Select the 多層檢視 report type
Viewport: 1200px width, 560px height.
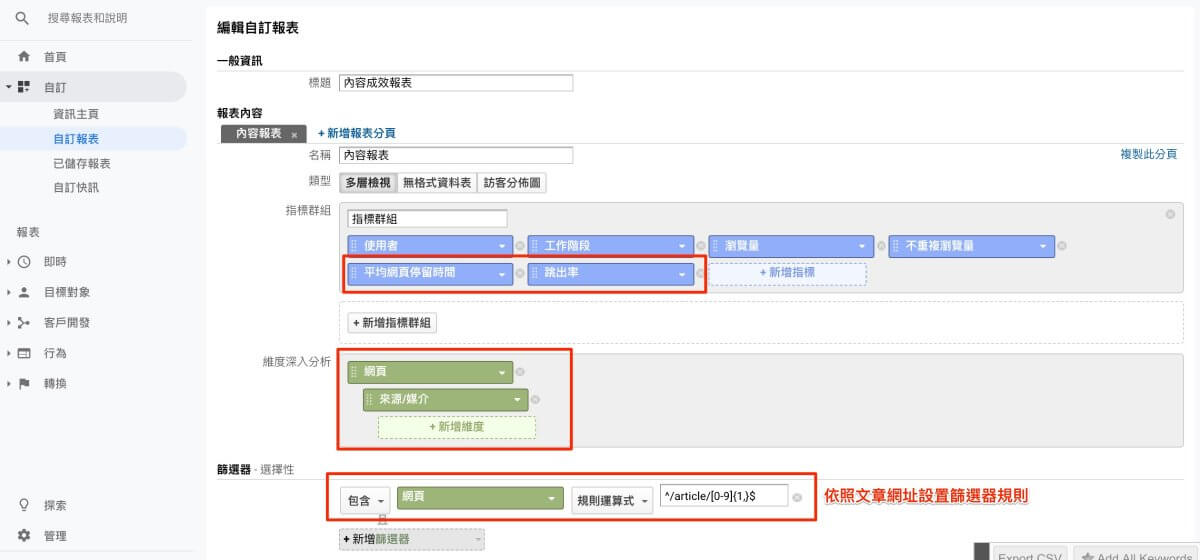click(368, 182)
